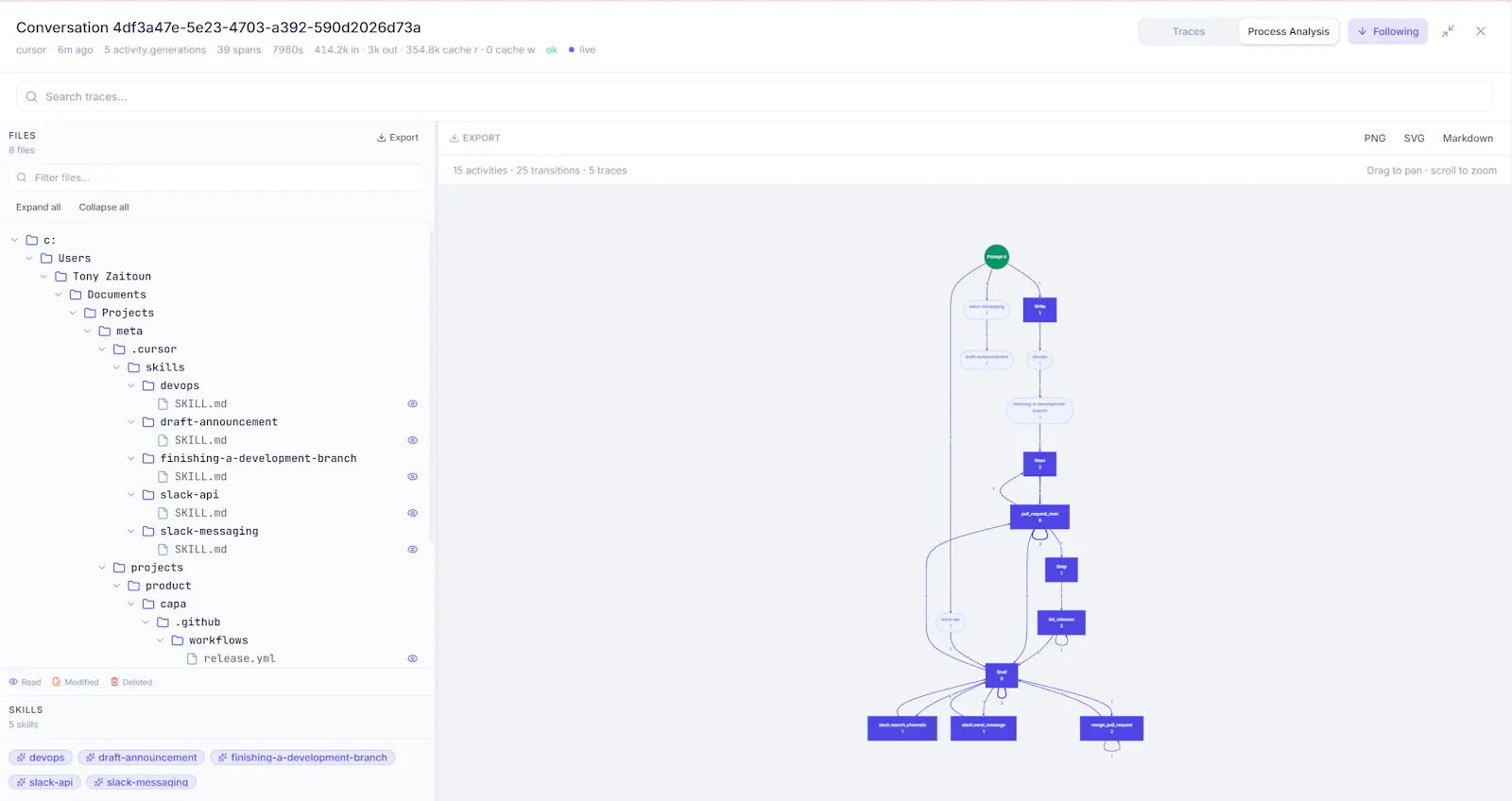The width and height of the screenshot is (1512, 801).
Task: Toggle eye icon for slack-messaging SKILL.md
Action: click(412, 550)
